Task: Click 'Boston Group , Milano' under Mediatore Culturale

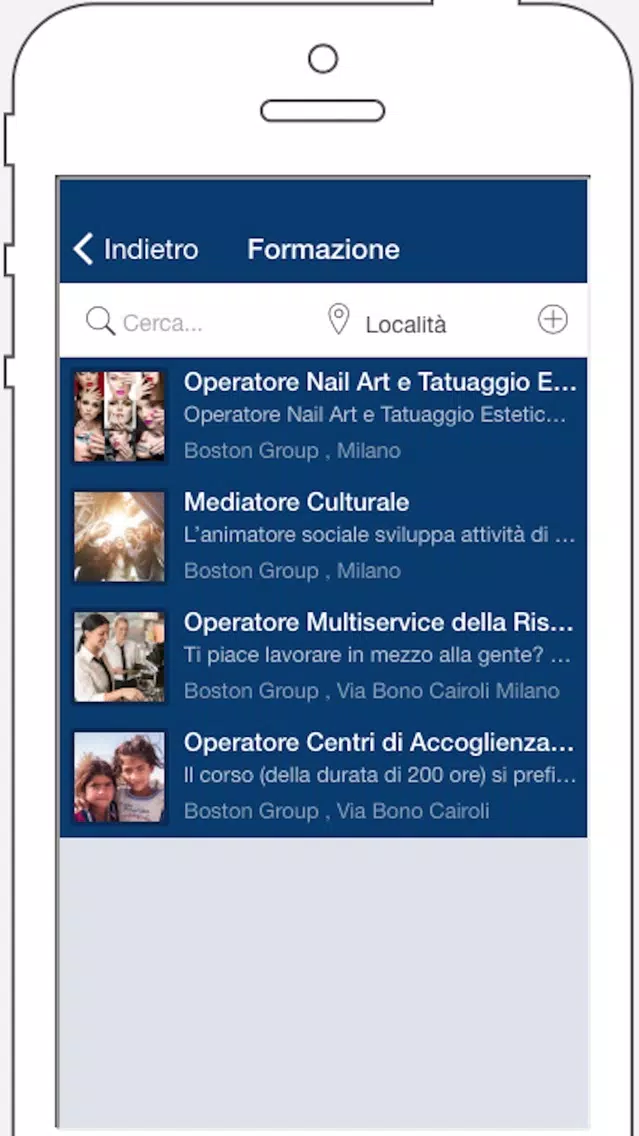Action: click(292, 571)
